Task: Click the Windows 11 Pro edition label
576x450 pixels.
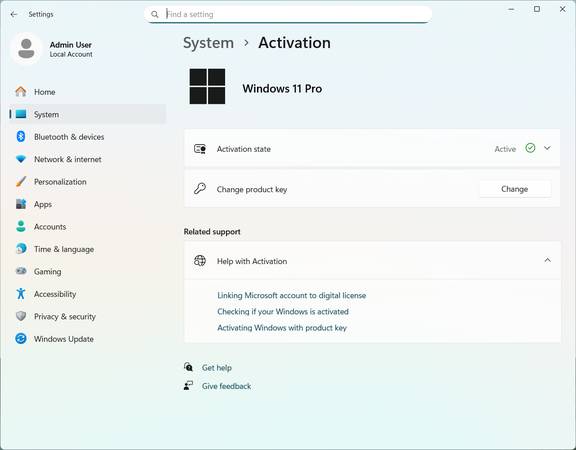Action: click(282, 89)
